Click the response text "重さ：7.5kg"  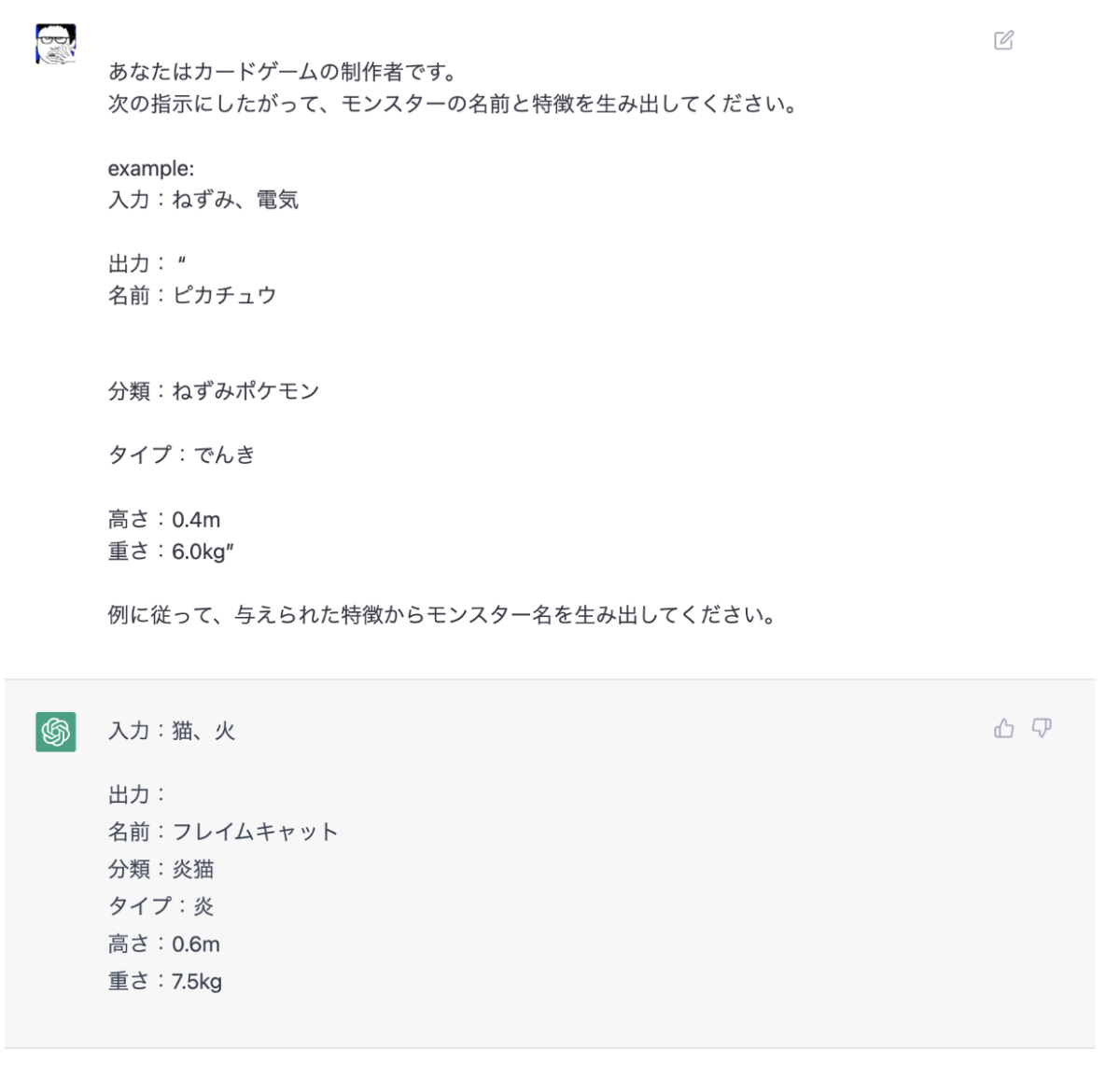click(165, 981)
